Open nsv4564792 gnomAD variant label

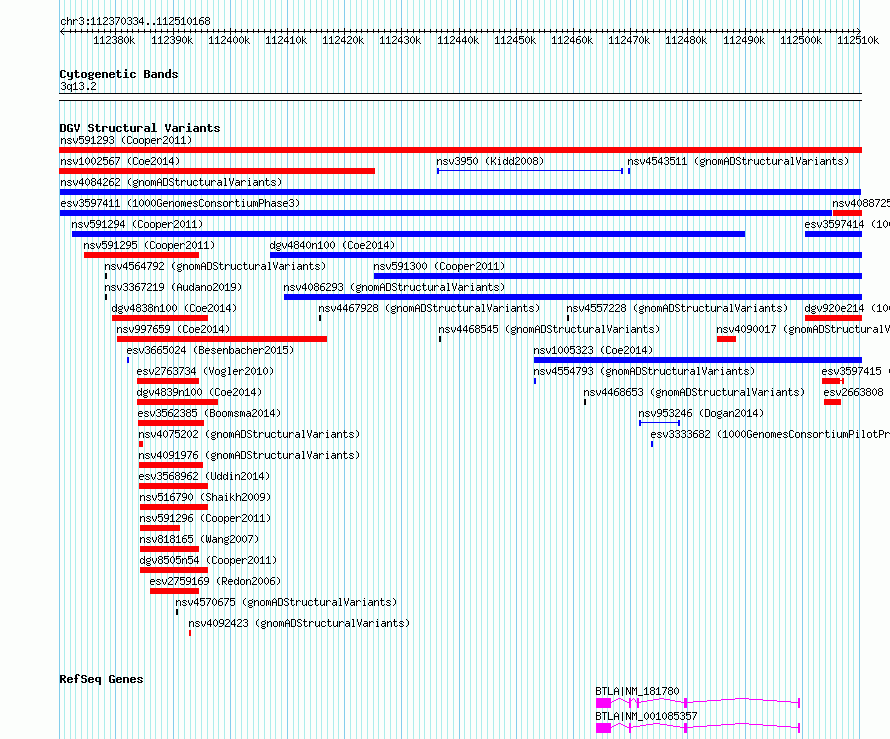coord(215,266)
